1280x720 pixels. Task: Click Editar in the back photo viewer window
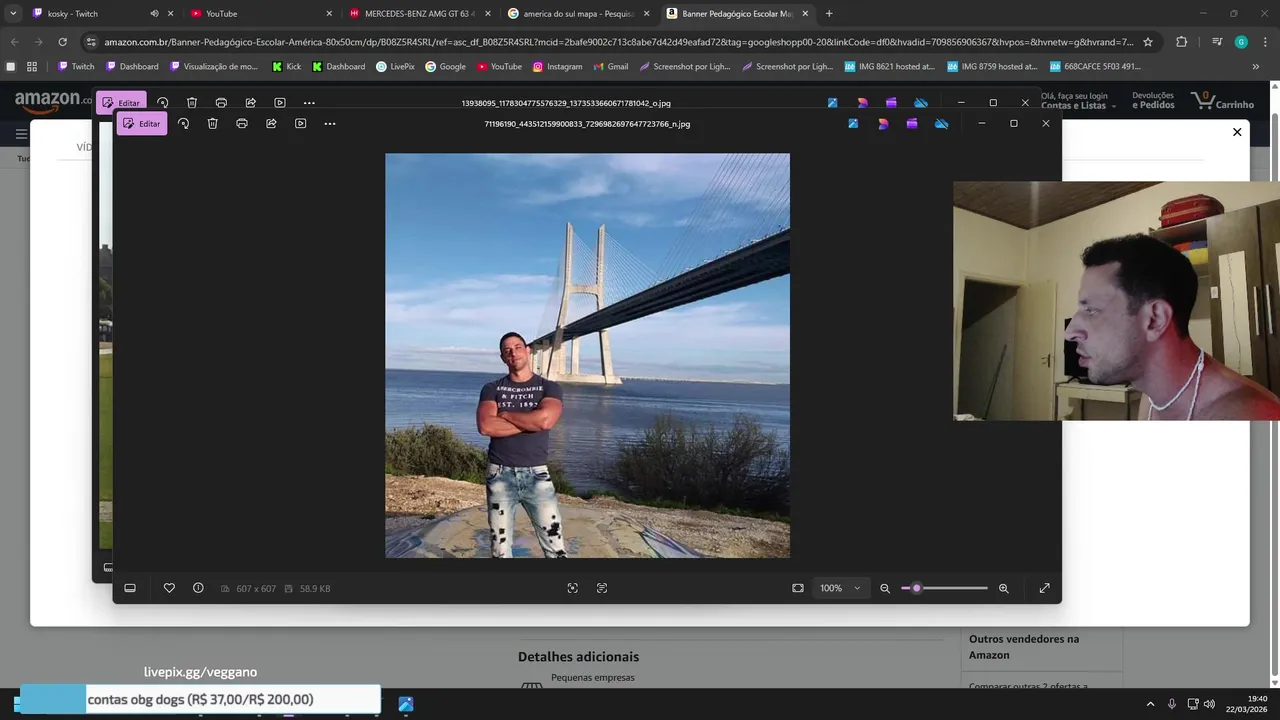coord(122,103)
